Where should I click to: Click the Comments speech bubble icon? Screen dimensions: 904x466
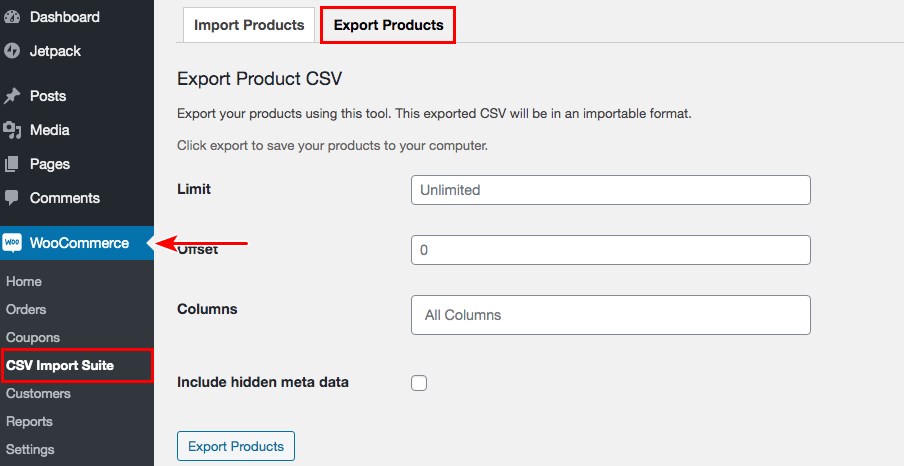coord(12,198)
